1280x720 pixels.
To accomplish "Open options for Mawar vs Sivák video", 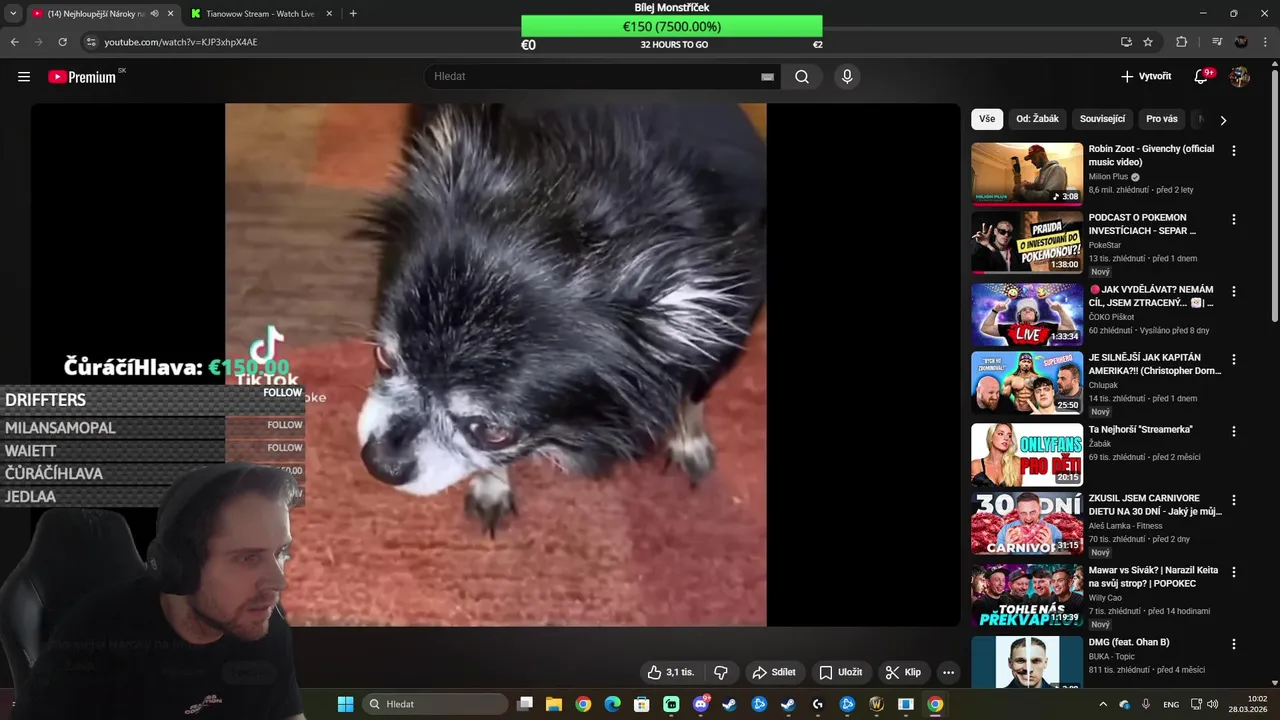I will pyautogui.click(x=1234, y=573).
